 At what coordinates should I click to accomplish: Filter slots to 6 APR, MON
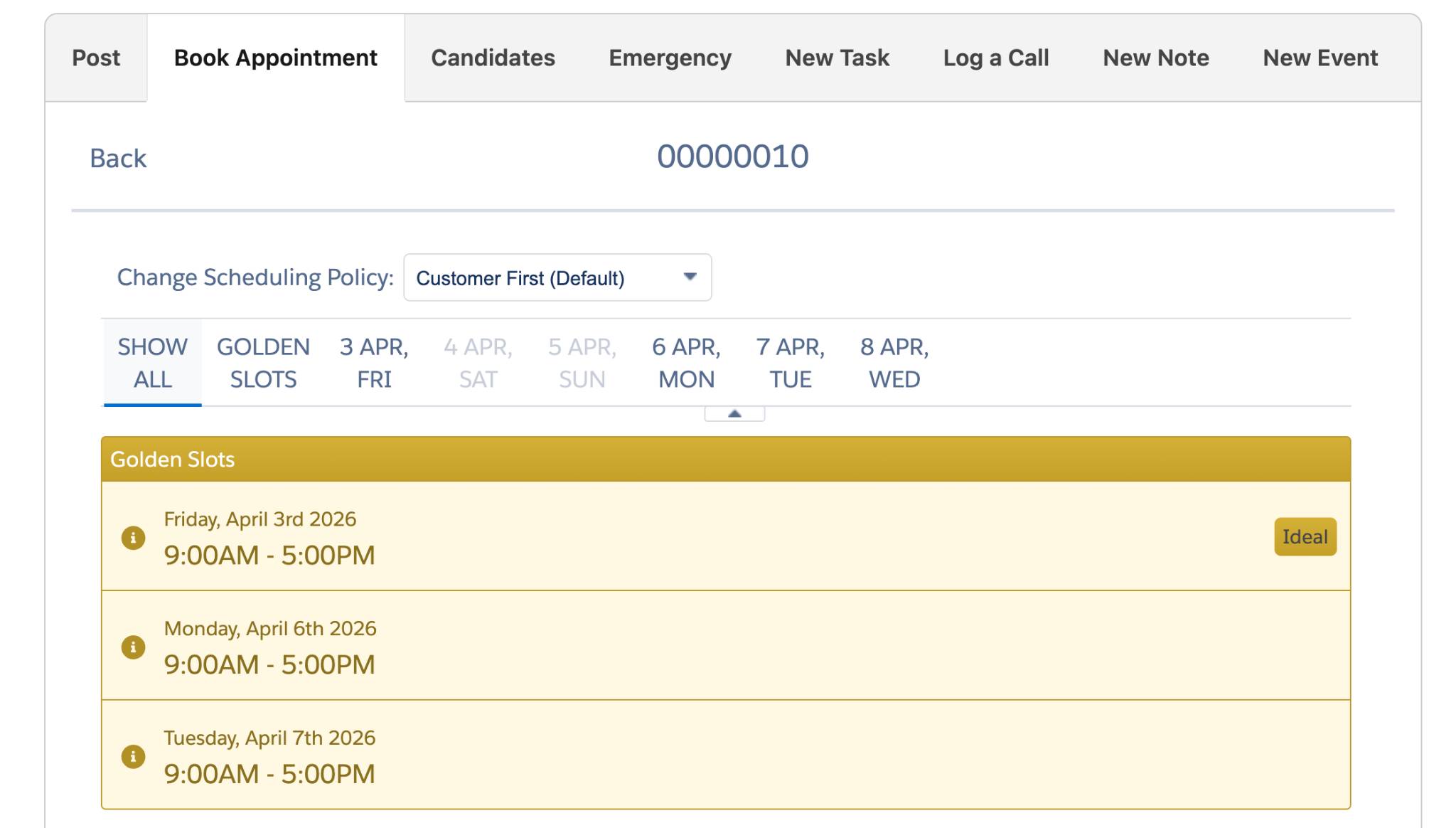pyautogui.click(x=686, y=363)
